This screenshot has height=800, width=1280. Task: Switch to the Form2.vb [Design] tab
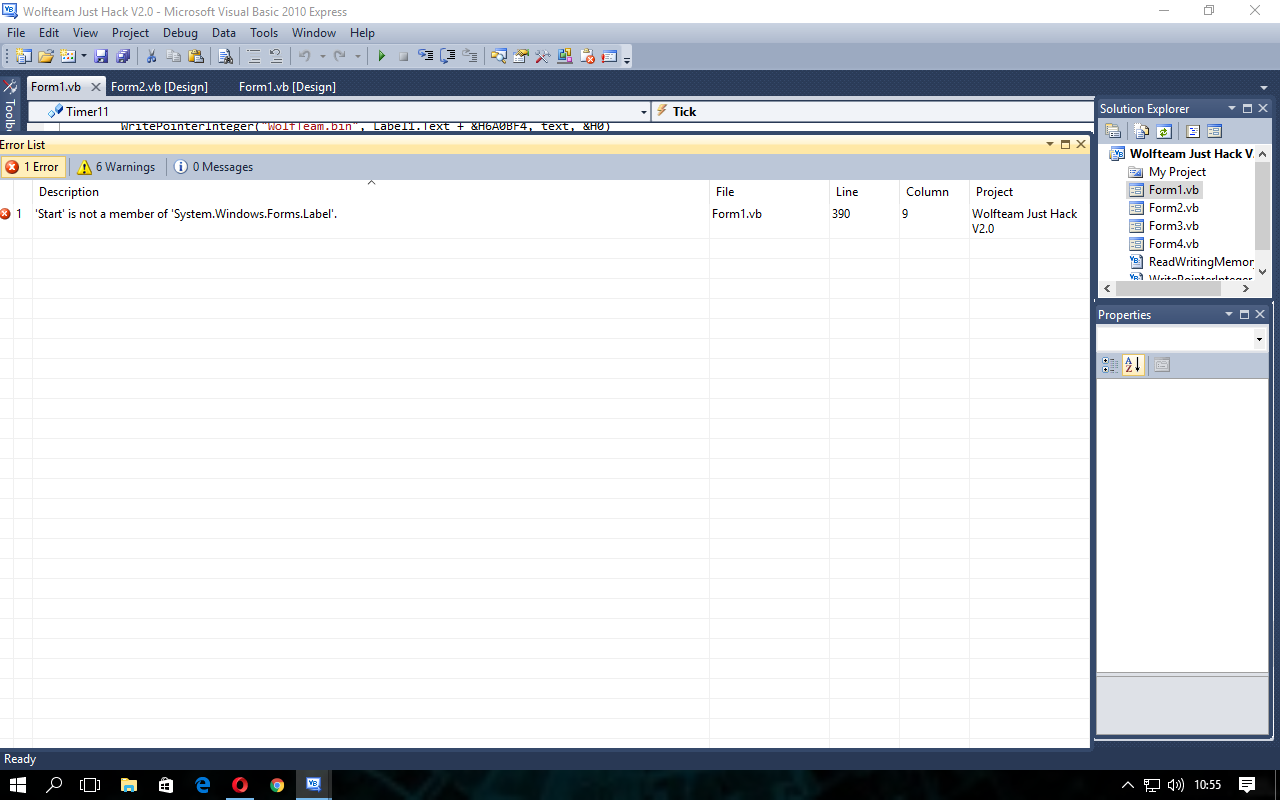160,87
